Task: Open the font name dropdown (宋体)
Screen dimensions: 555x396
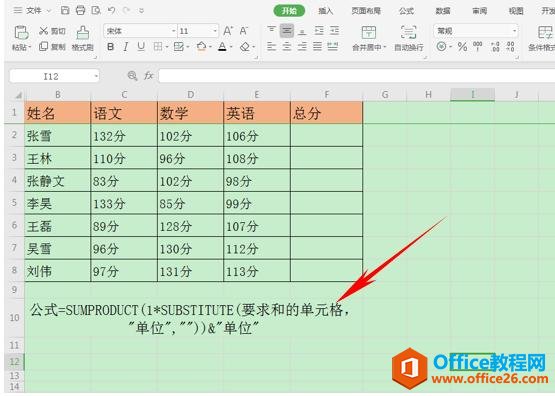Action: coord(173,31)
